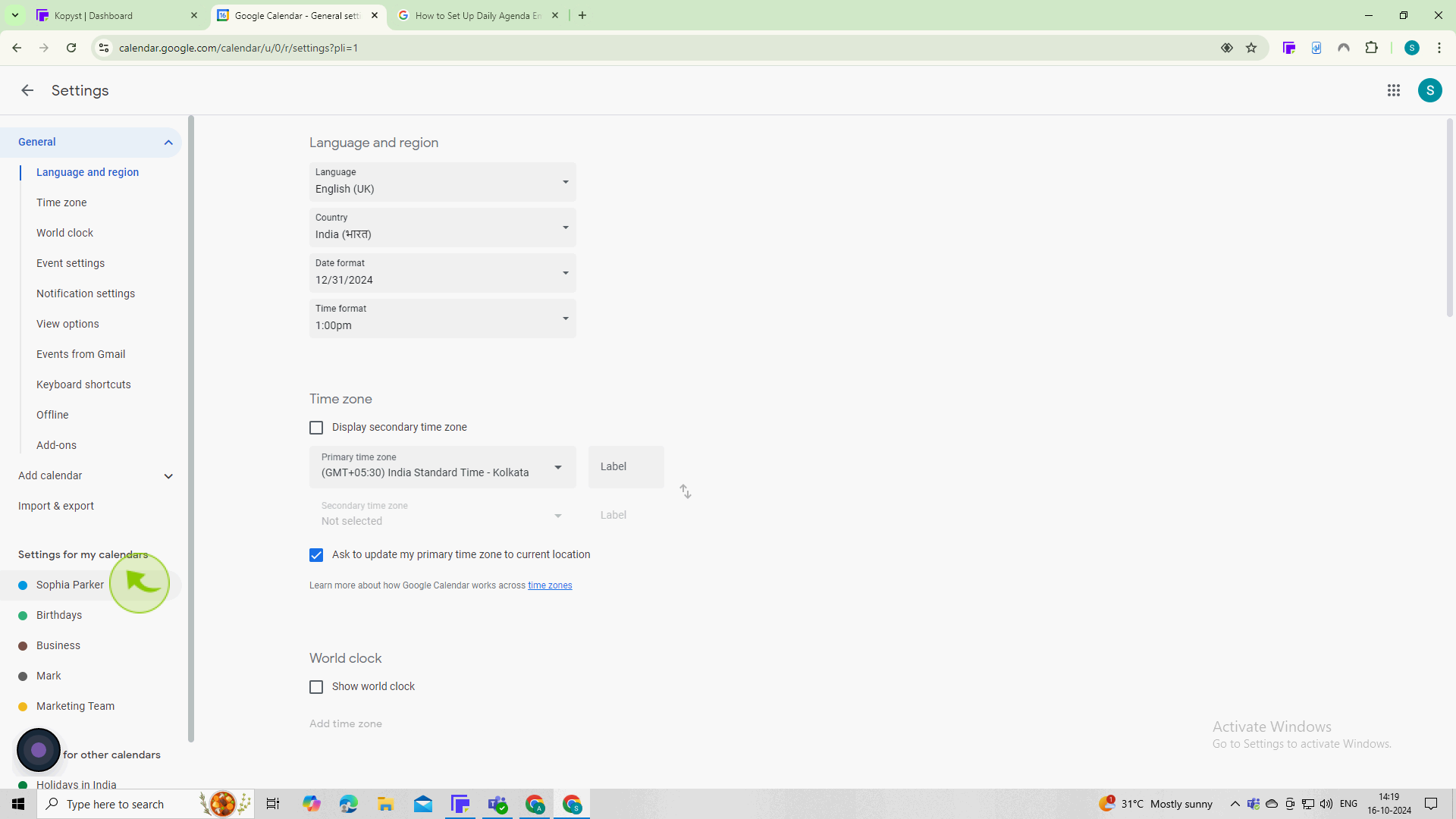Open Add-ons in sidebar
The height and width of the screenshot is (819, 1456).
(56, 445)
